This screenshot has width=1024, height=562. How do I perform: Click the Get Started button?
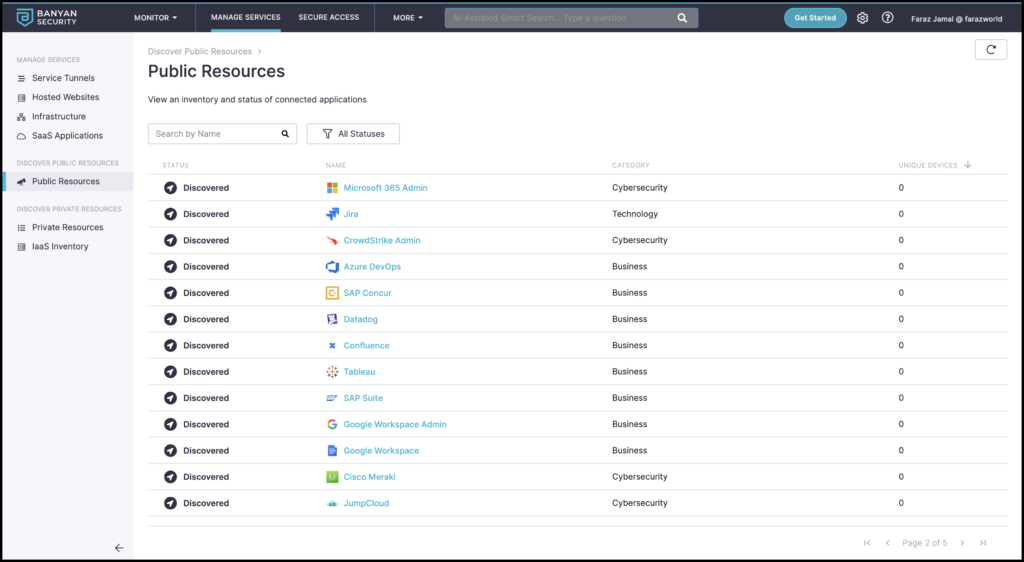(815, 18)
